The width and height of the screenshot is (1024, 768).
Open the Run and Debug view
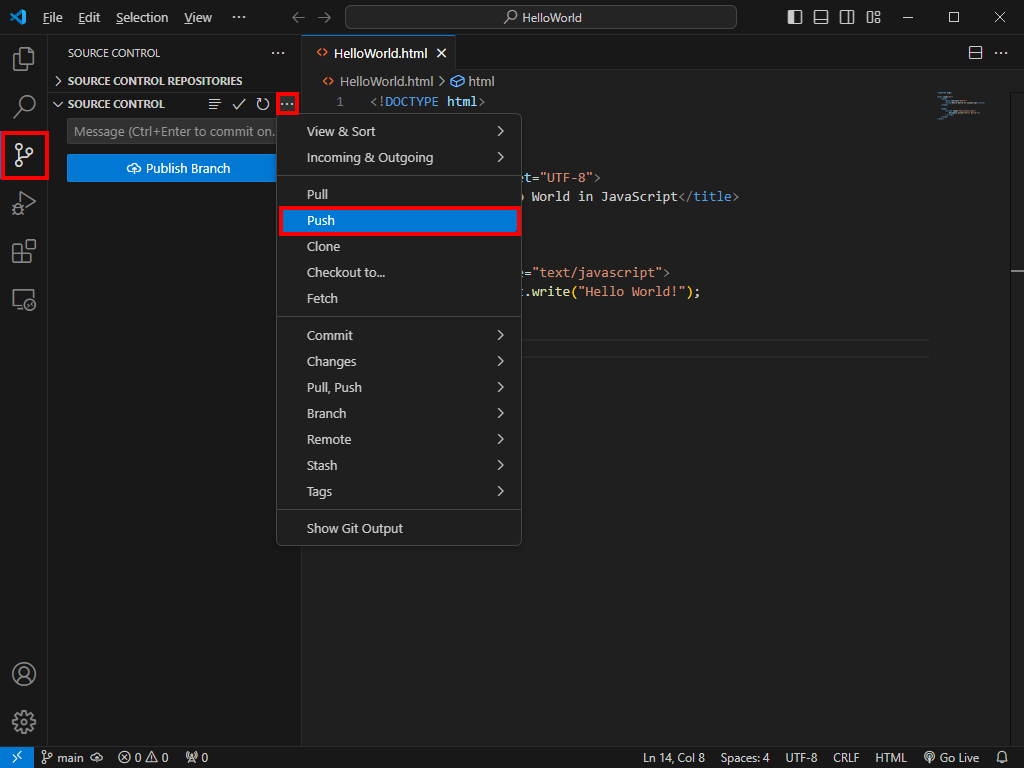[23, 203]
